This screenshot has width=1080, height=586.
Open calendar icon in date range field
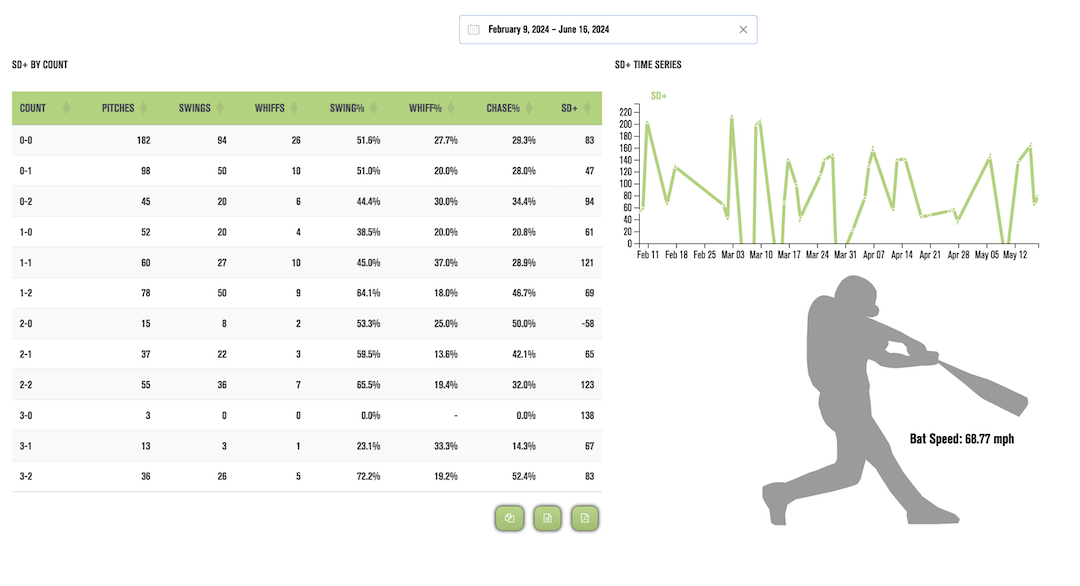coord(473,30)
